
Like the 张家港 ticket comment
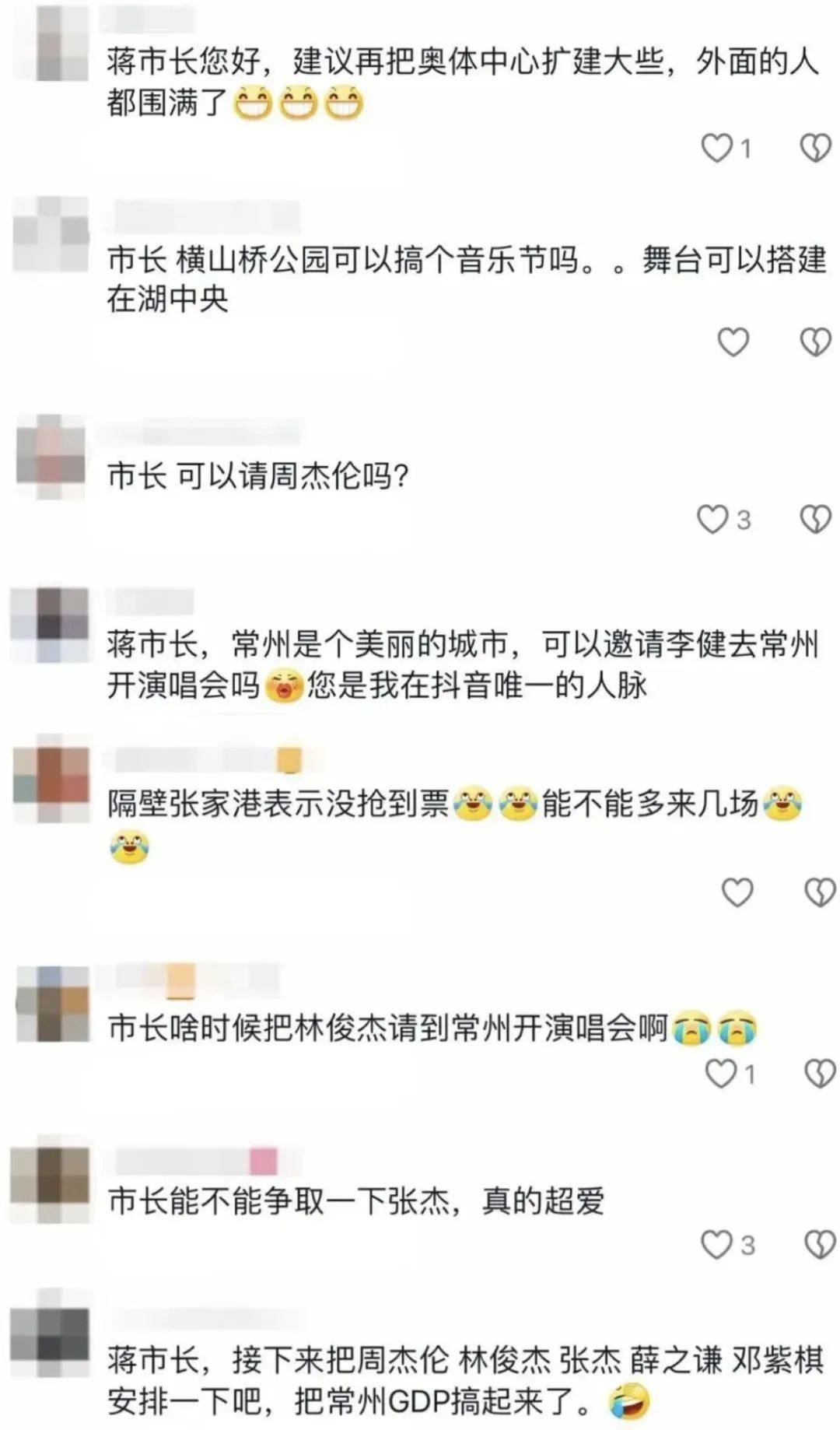(x=737, y=892)
